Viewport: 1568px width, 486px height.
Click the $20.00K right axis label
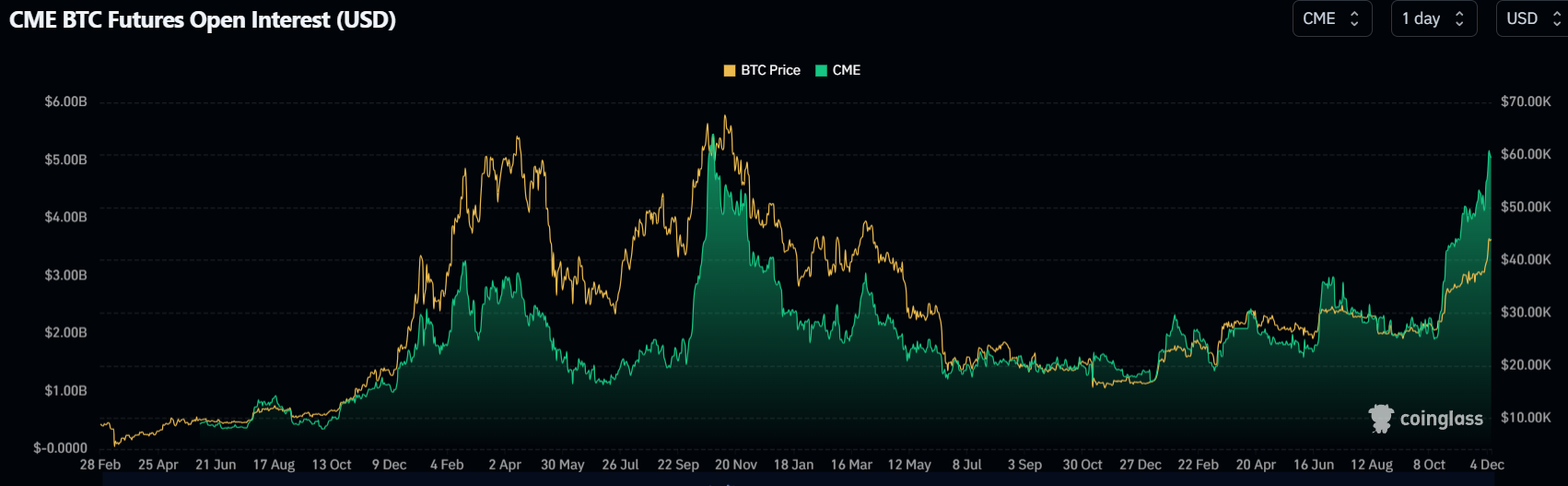pos(1526,364)
